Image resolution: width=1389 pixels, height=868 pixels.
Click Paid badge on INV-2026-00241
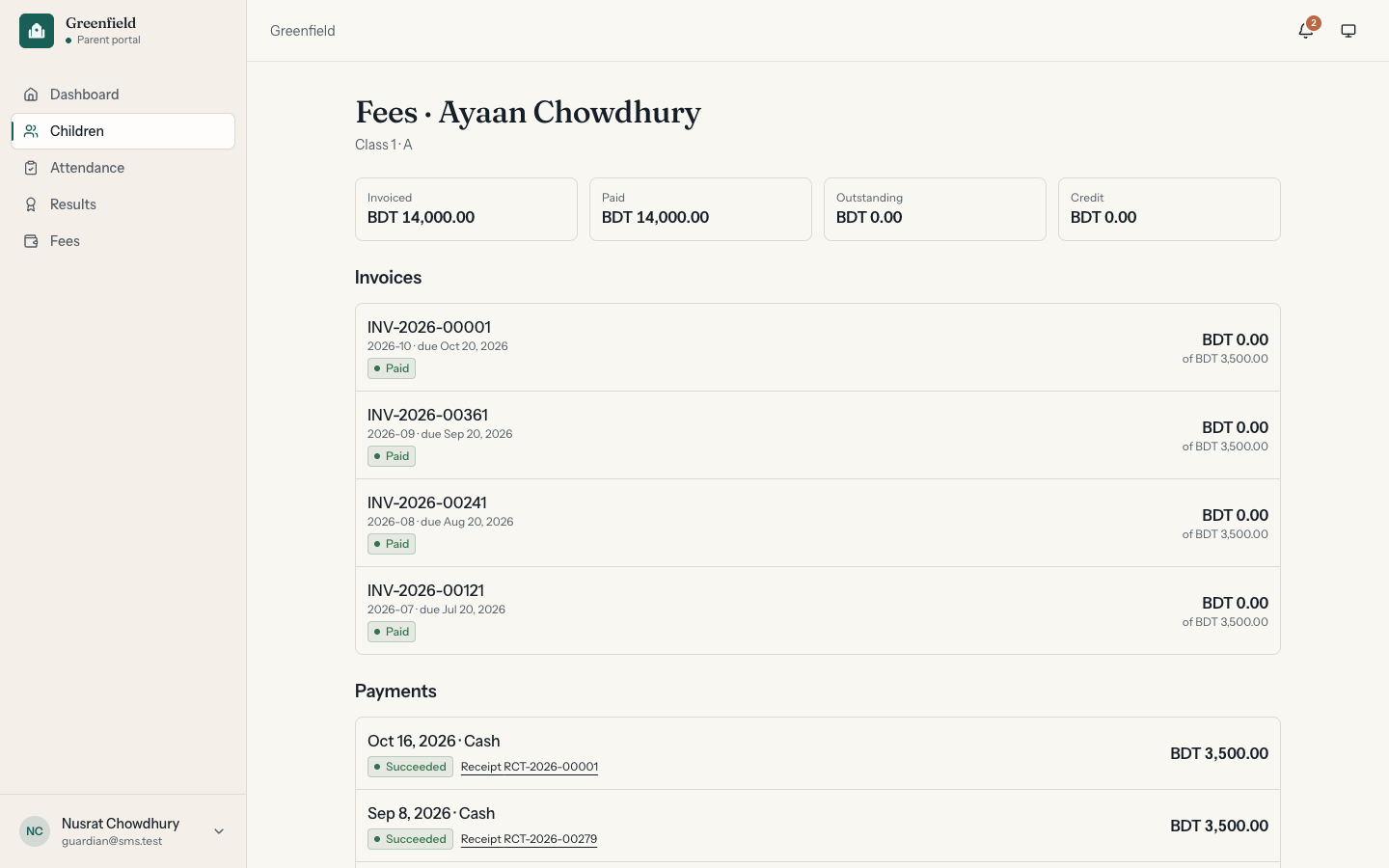(392, 544)
